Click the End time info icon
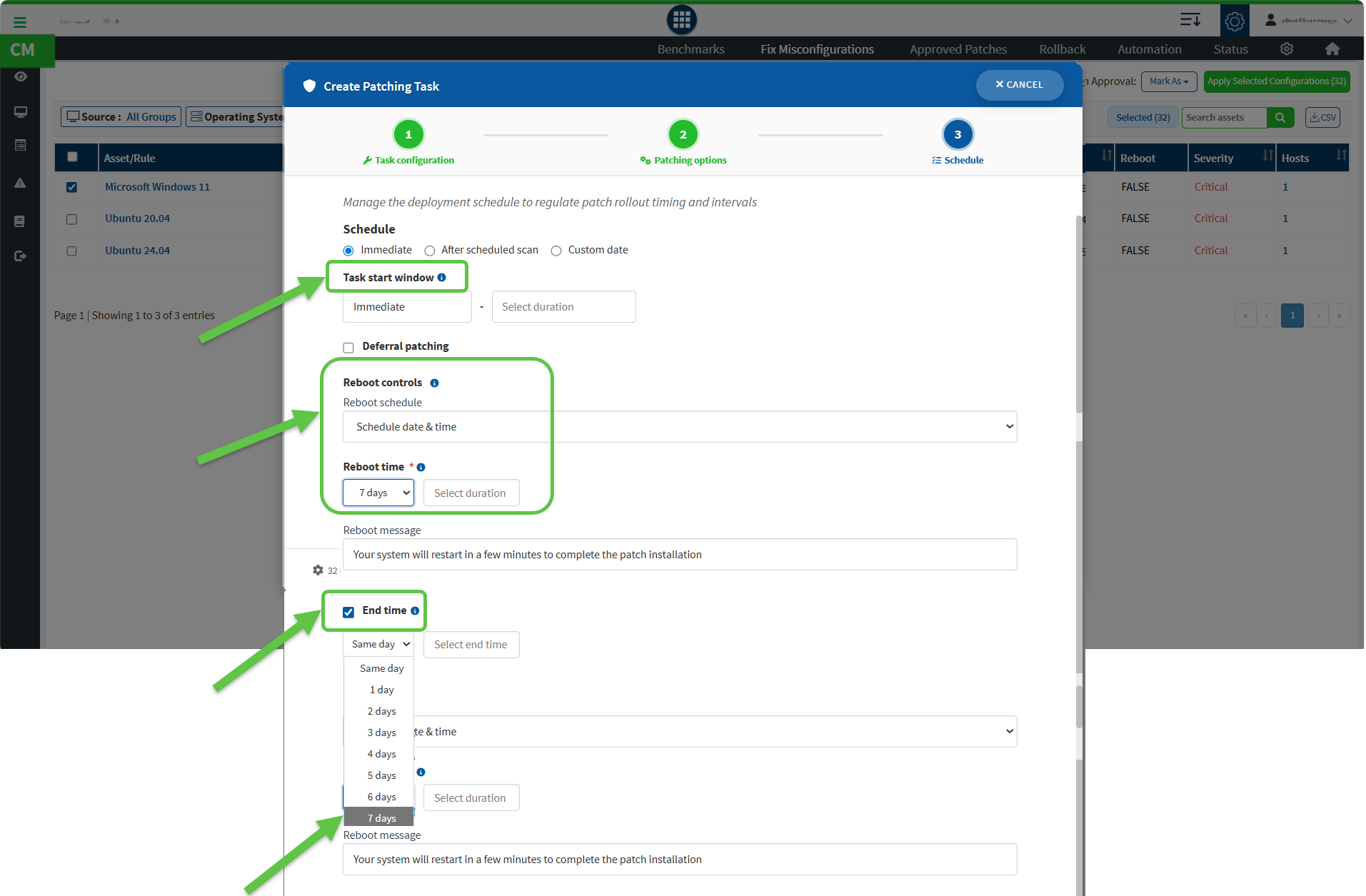The image size is (1366, 896). point(415,611)
